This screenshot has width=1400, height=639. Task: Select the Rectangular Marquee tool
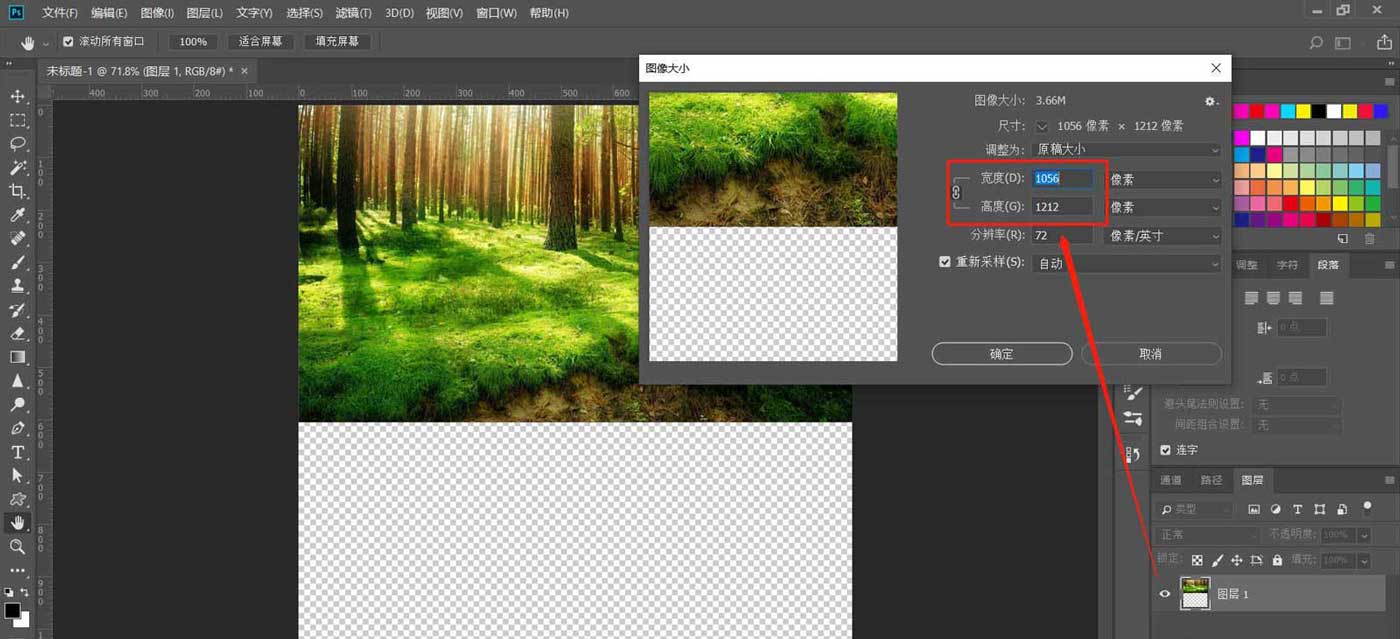18,120
